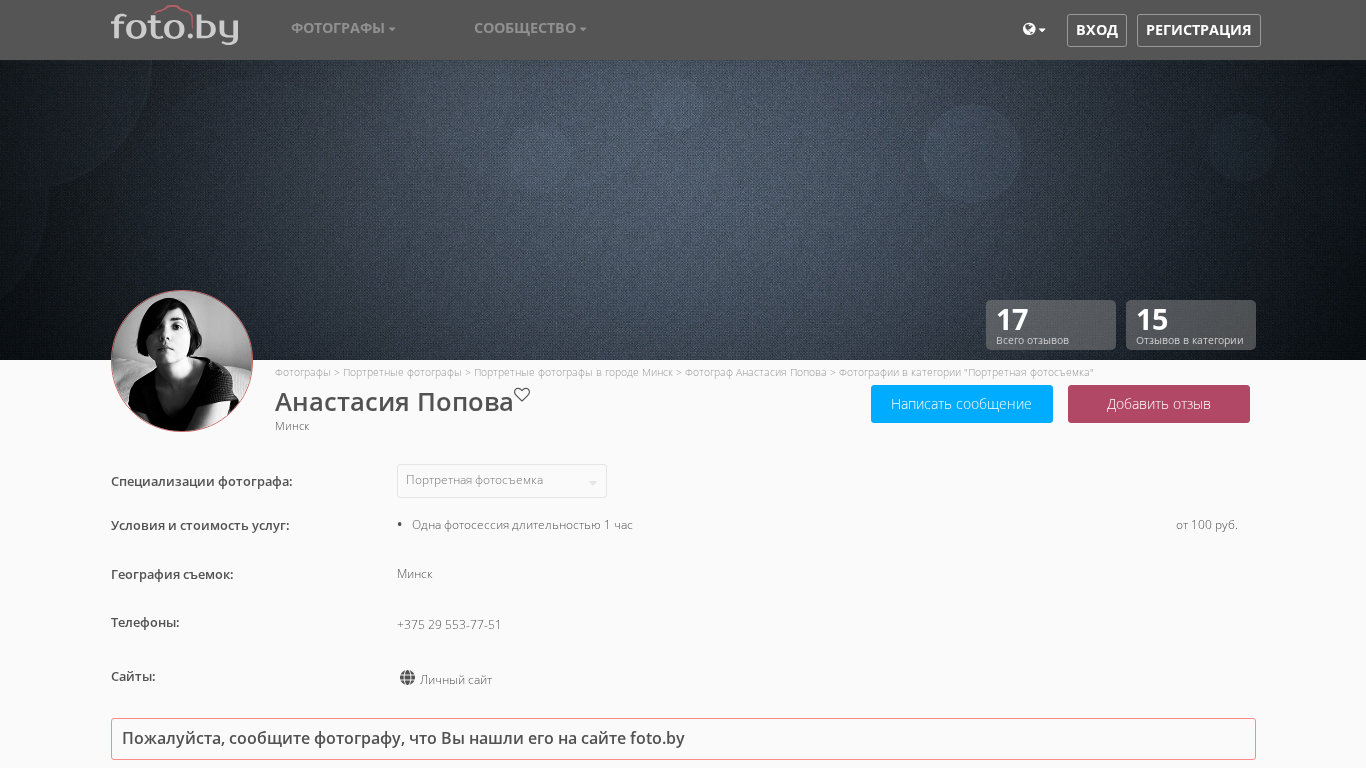Click the Анастасия Попова name heading
Image resolution: width=1366 pixels, height=768 pixels.
(394, 402)
